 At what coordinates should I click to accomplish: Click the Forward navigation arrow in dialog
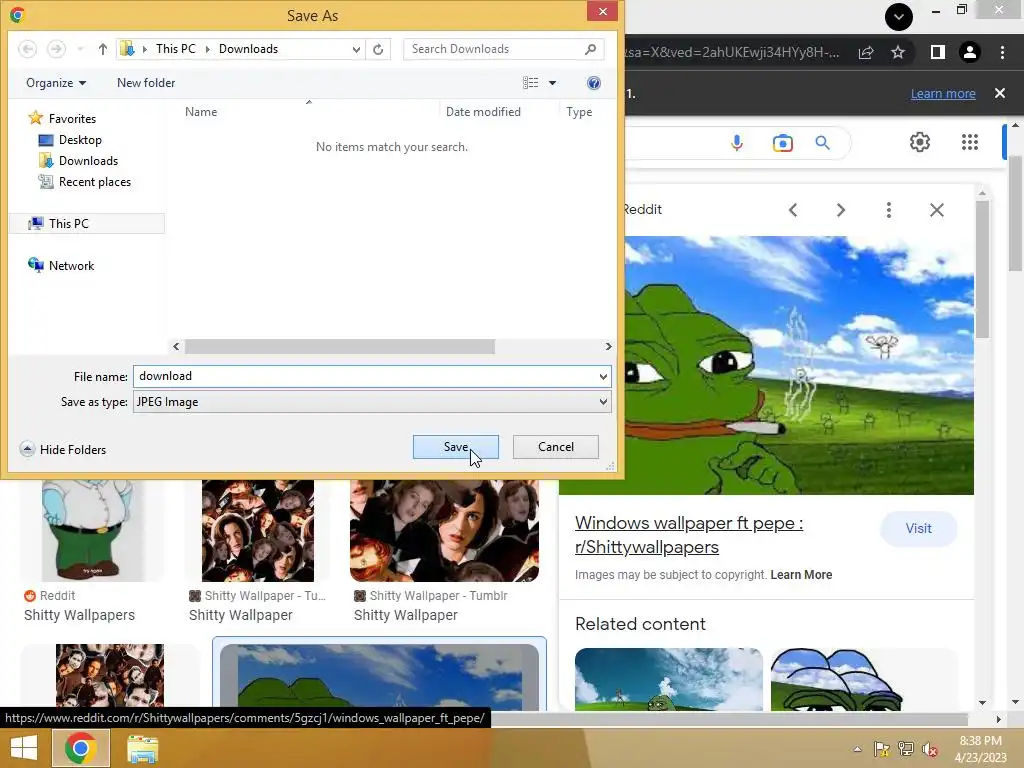56,49
